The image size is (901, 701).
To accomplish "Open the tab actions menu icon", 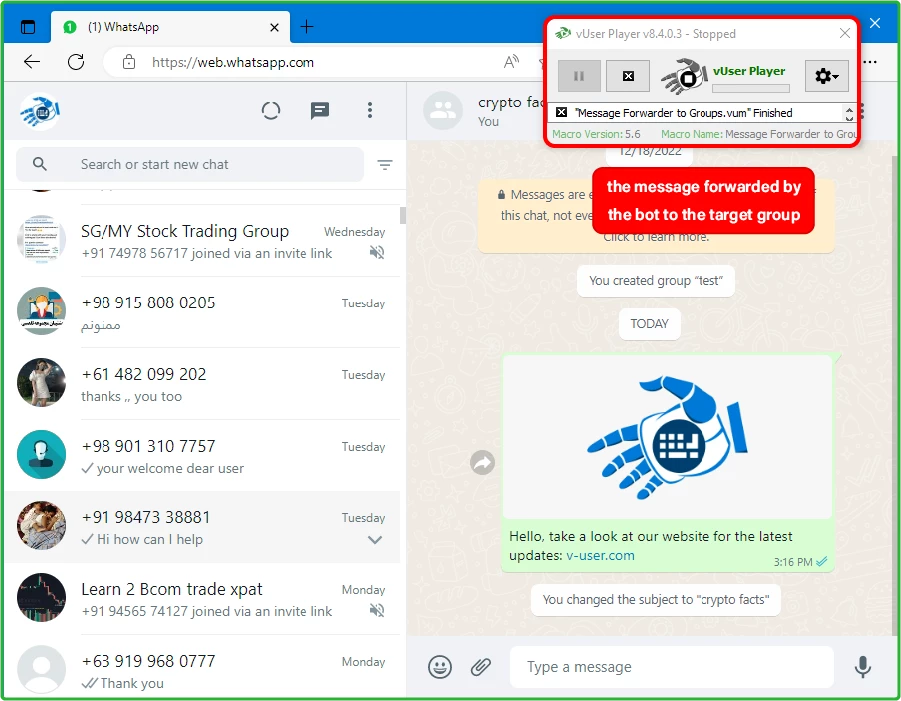I will (x=28, y=27).
